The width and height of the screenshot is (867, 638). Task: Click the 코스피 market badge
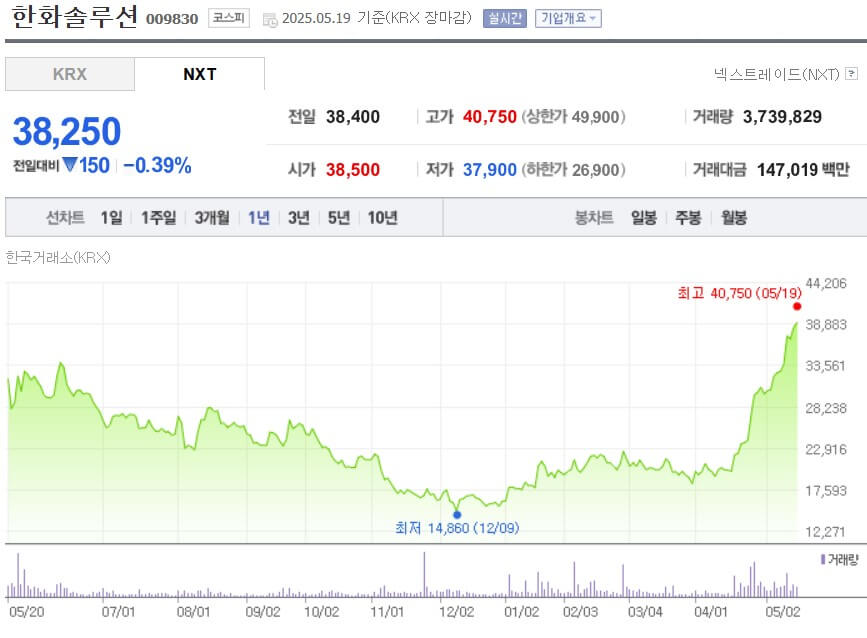point(229,18)
